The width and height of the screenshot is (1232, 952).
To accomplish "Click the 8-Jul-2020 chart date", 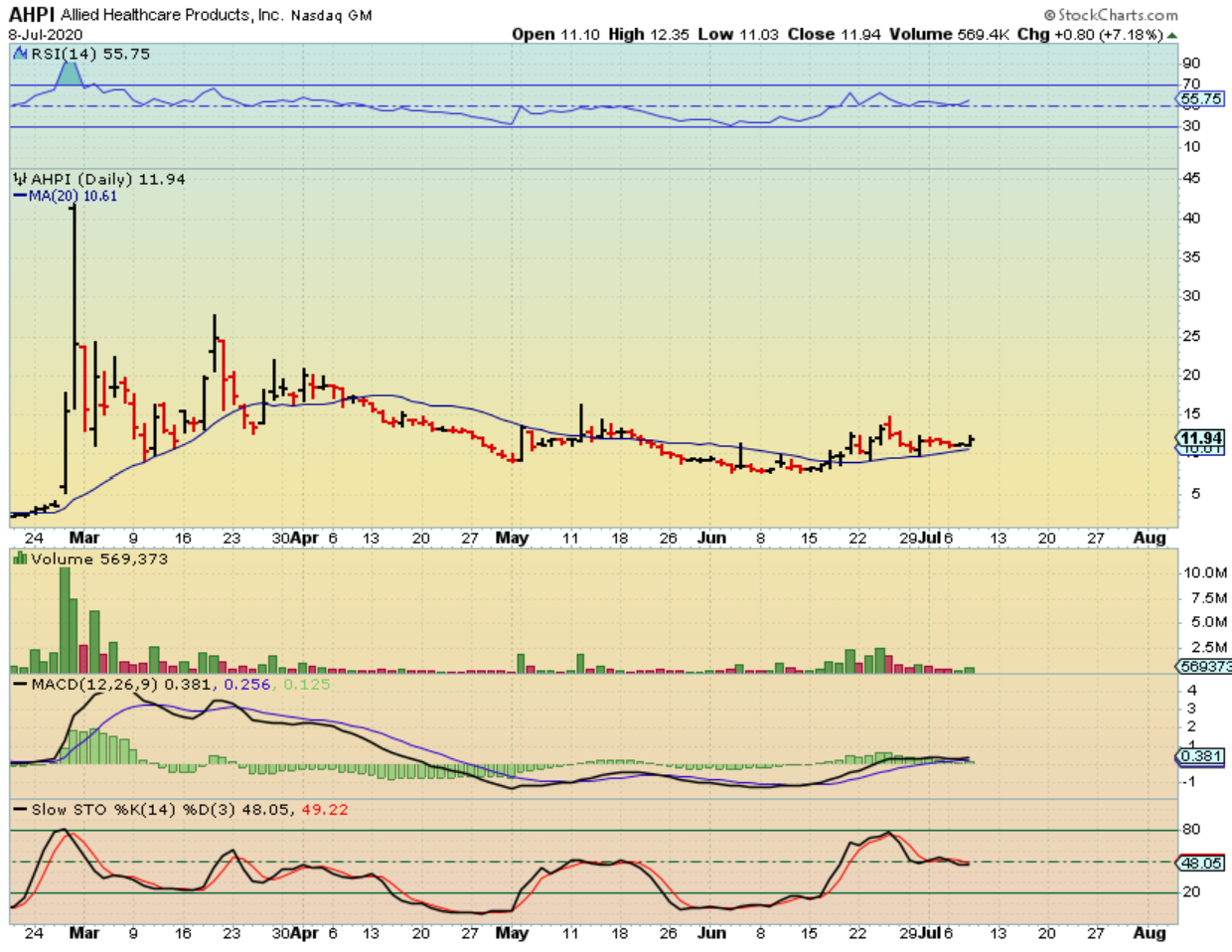I will click(46, 35).
